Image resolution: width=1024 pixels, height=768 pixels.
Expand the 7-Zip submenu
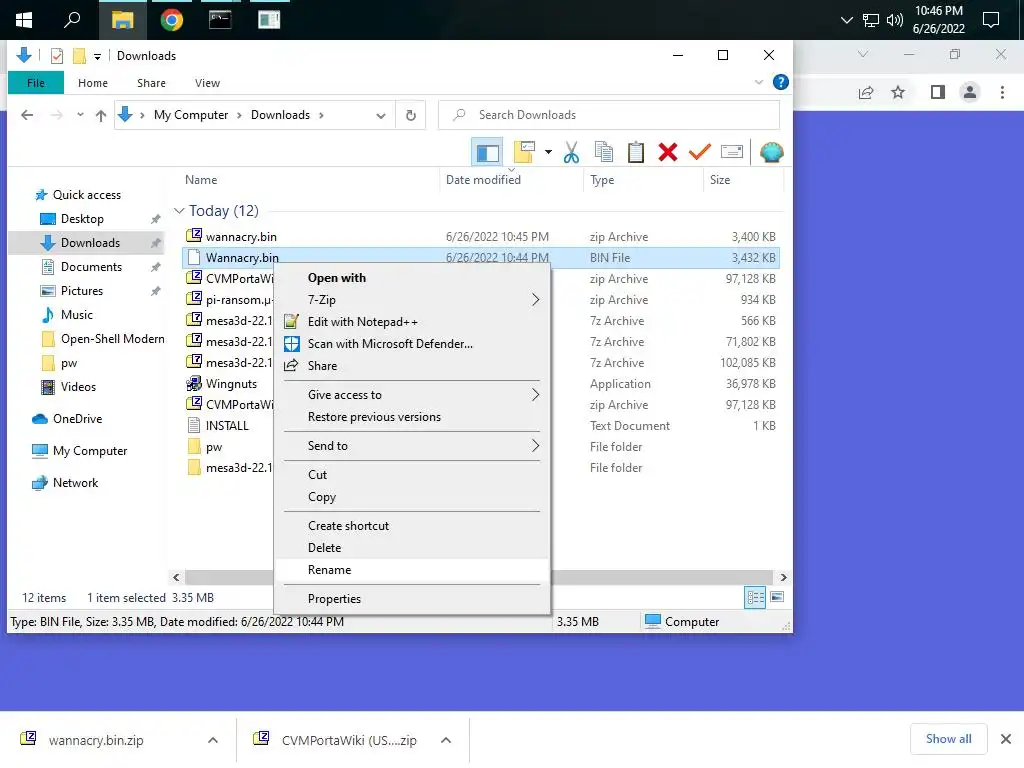click(413, 300)
